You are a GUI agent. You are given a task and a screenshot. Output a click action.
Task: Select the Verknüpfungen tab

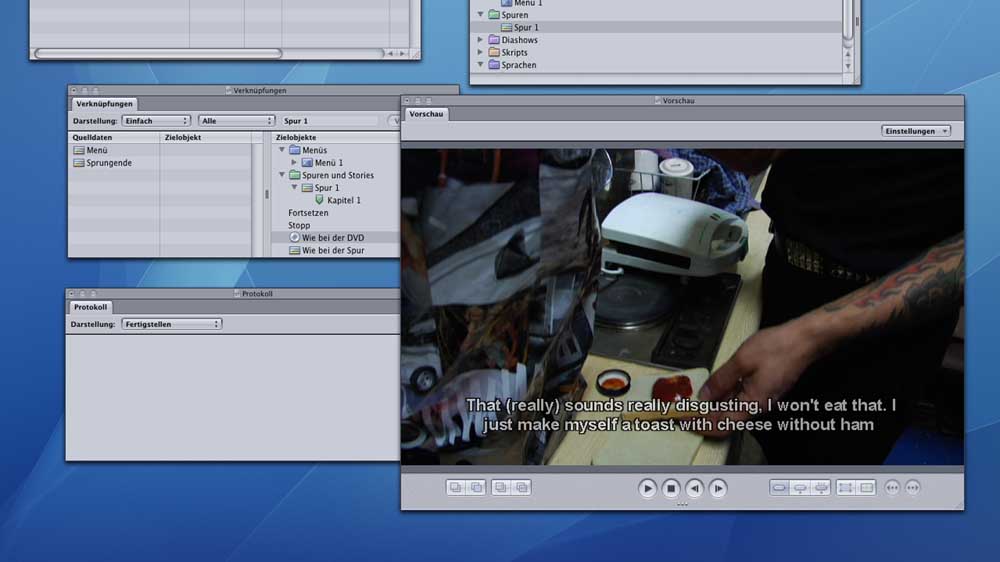(x=104, y=104)
